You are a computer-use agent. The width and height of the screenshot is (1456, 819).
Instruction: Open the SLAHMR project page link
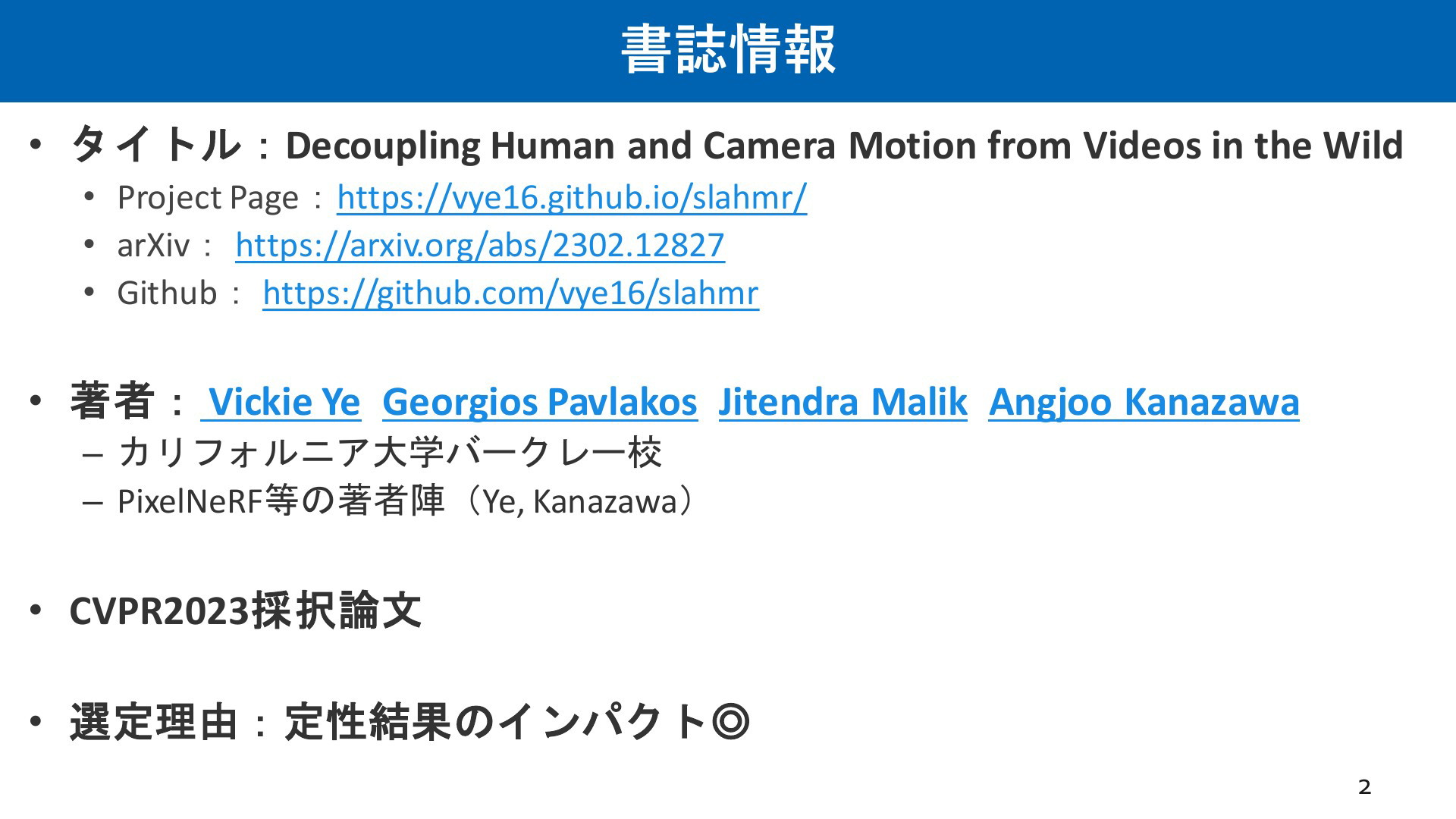click(x=572, y=199)
